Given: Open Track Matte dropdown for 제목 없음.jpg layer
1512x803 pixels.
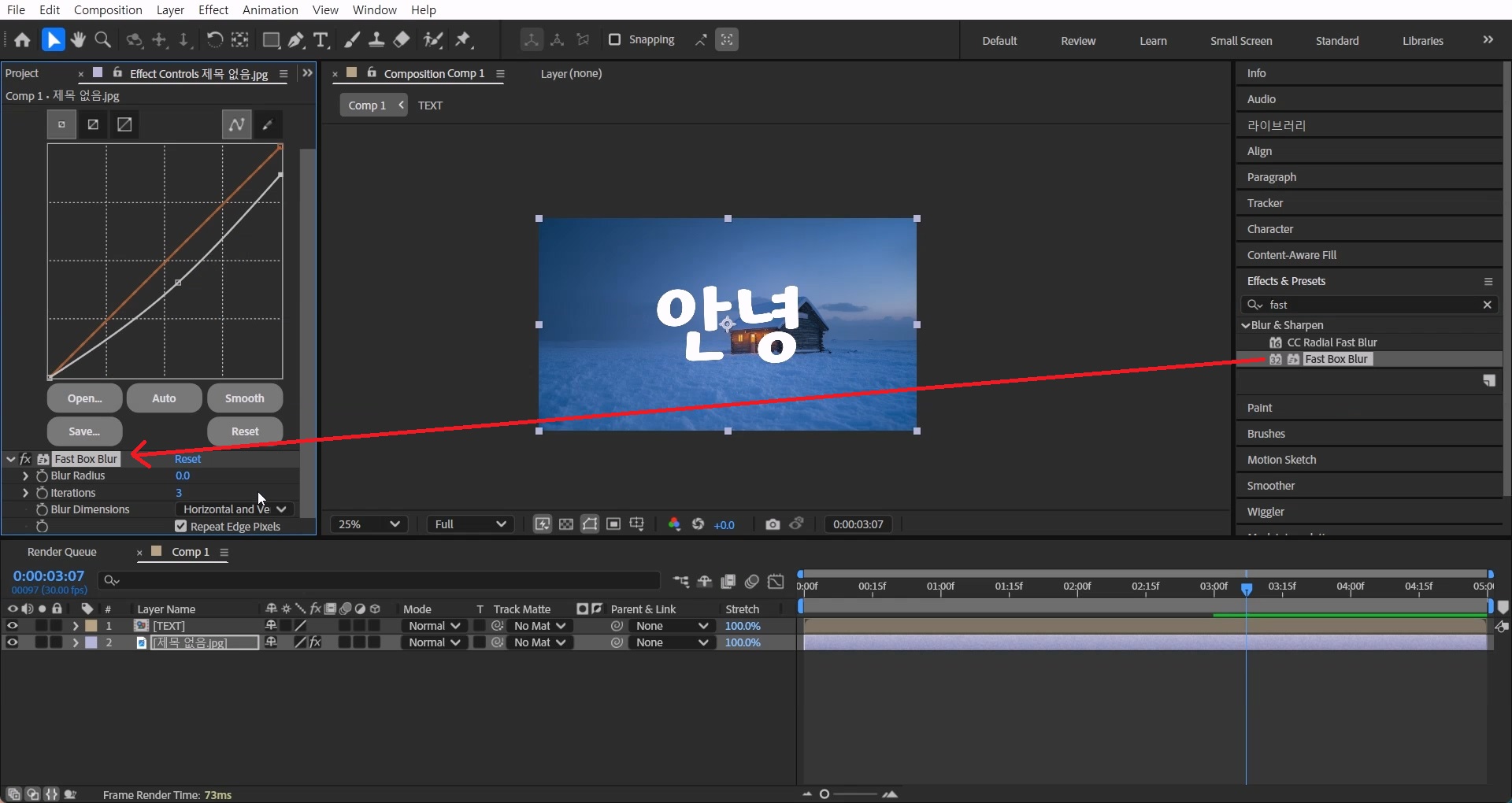Looking at the screenshot, I should [x=539, y=642].
